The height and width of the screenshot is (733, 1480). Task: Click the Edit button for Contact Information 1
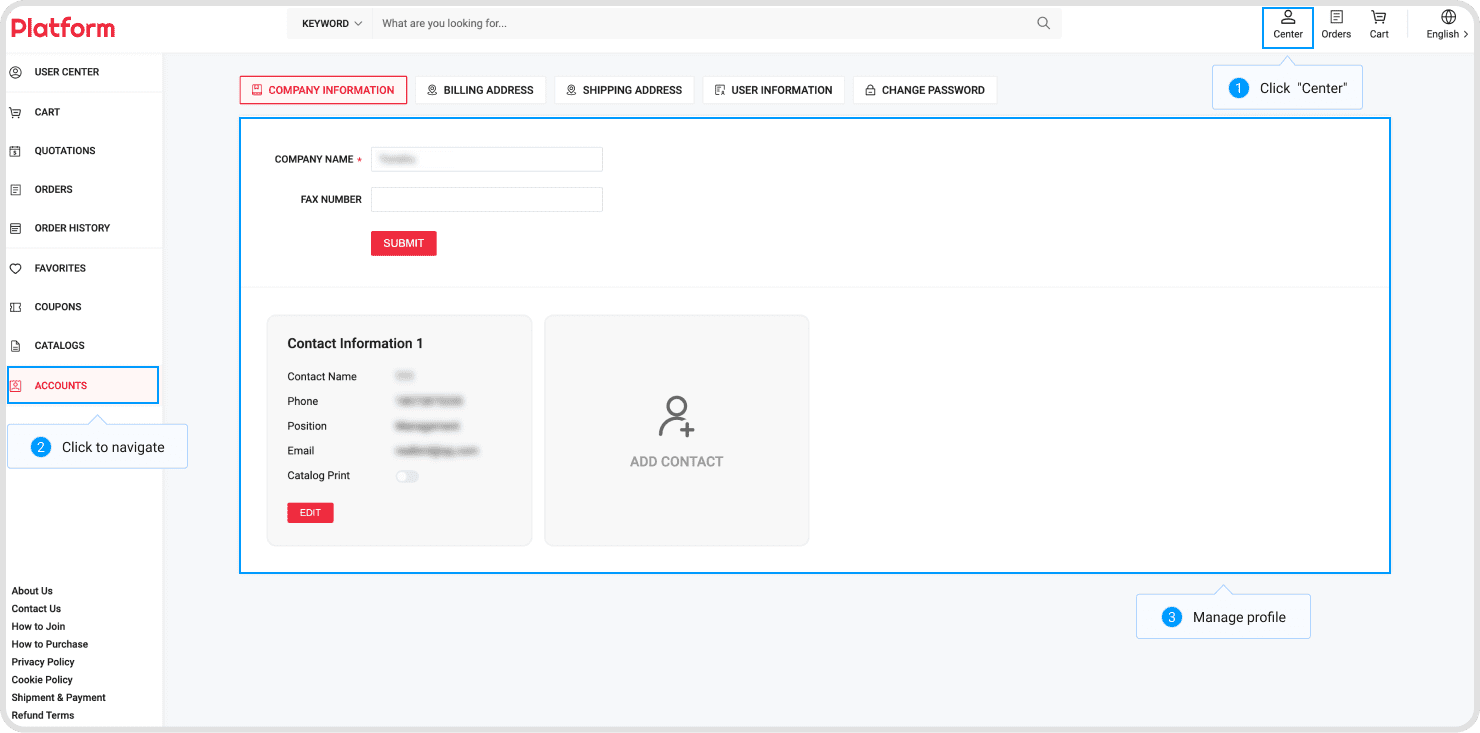pos(310,513)
